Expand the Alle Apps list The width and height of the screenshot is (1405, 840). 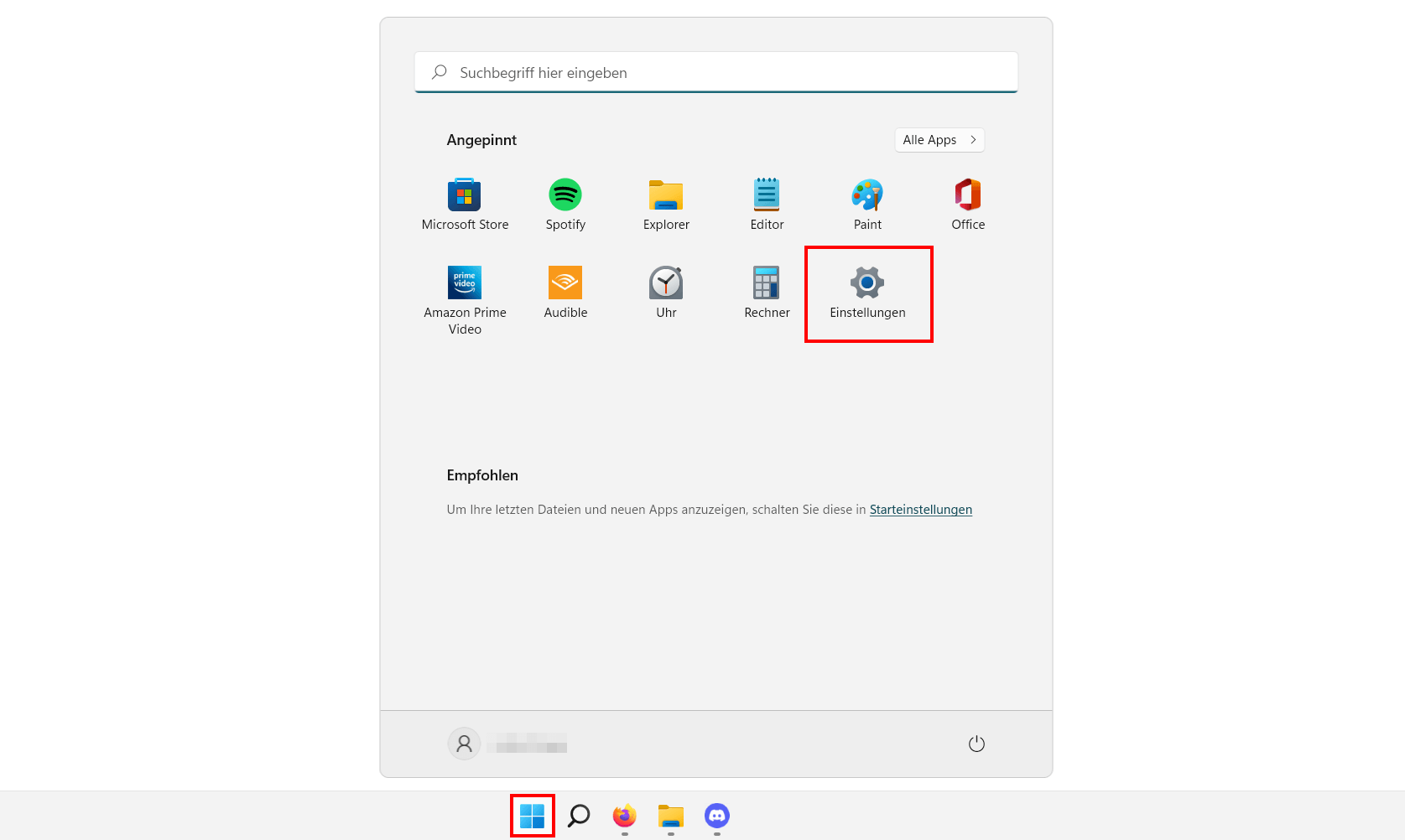939,140
